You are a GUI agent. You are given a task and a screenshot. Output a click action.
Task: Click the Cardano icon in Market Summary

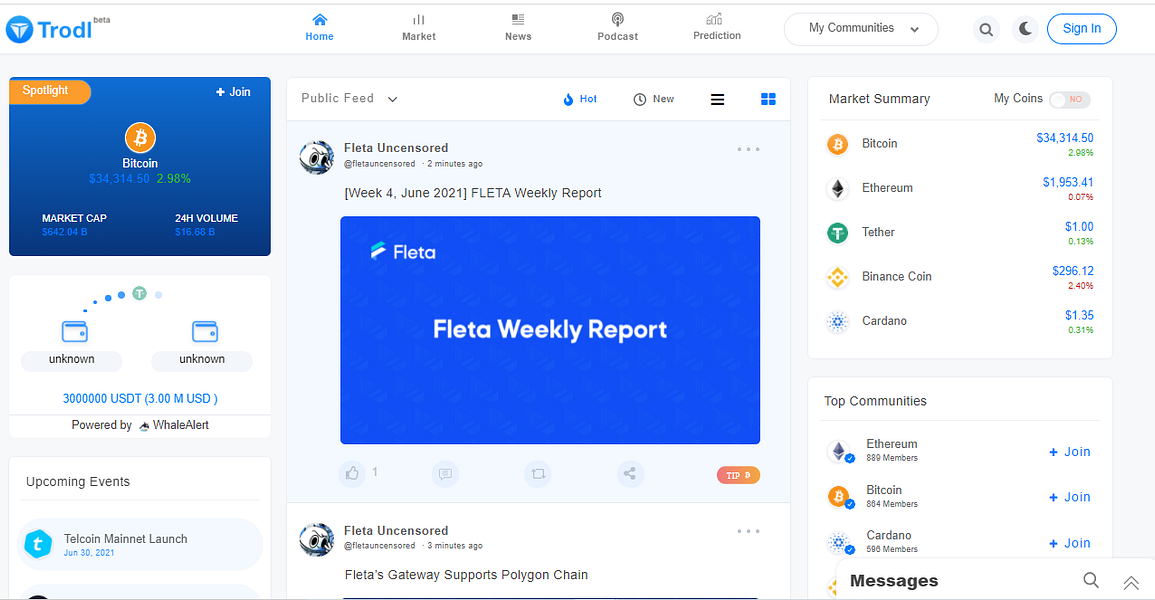pyautogui.click(x=838, y=322)
